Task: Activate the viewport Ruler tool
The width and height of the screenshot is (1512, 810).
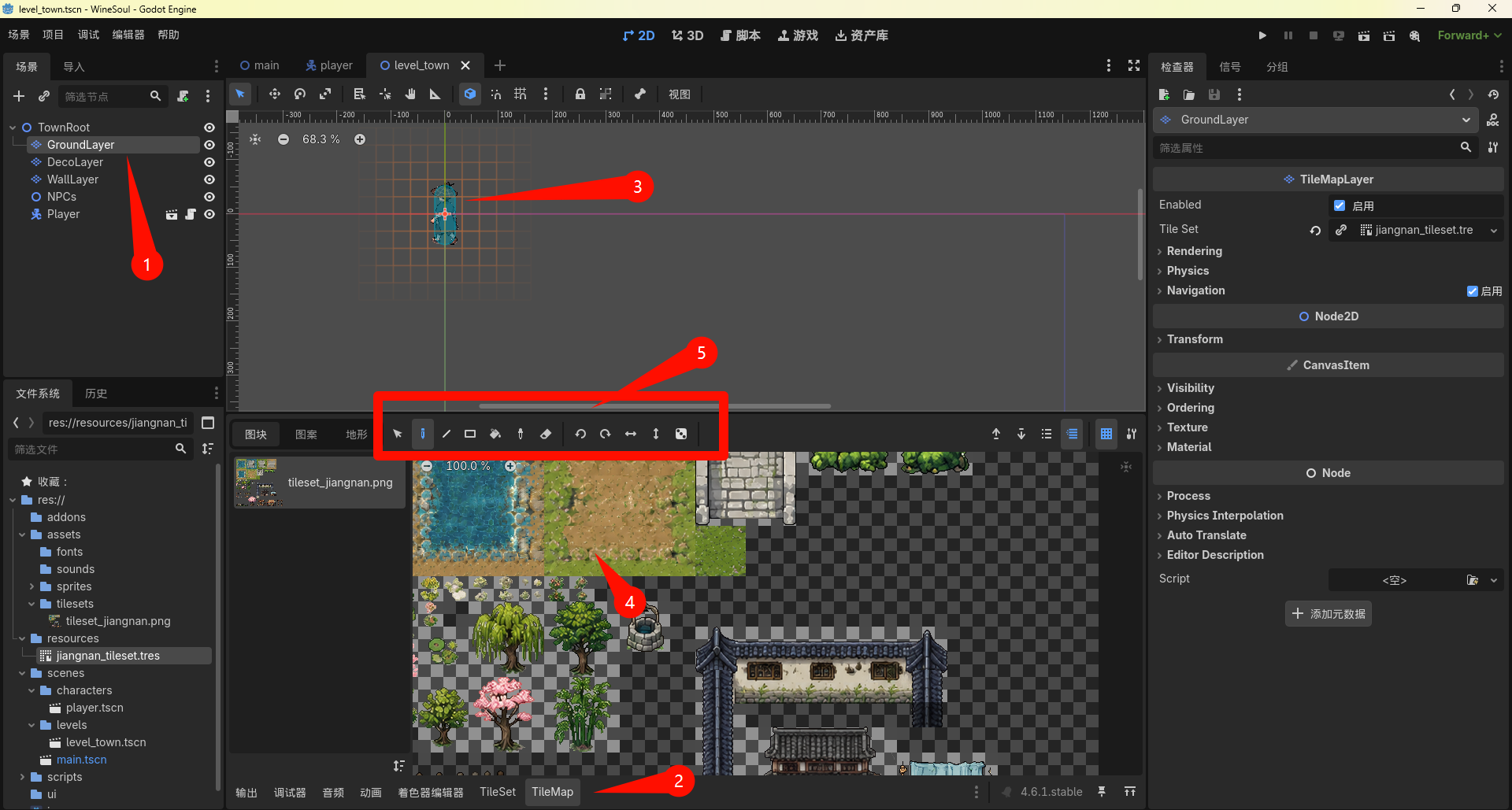Action: tap(435, 94)
